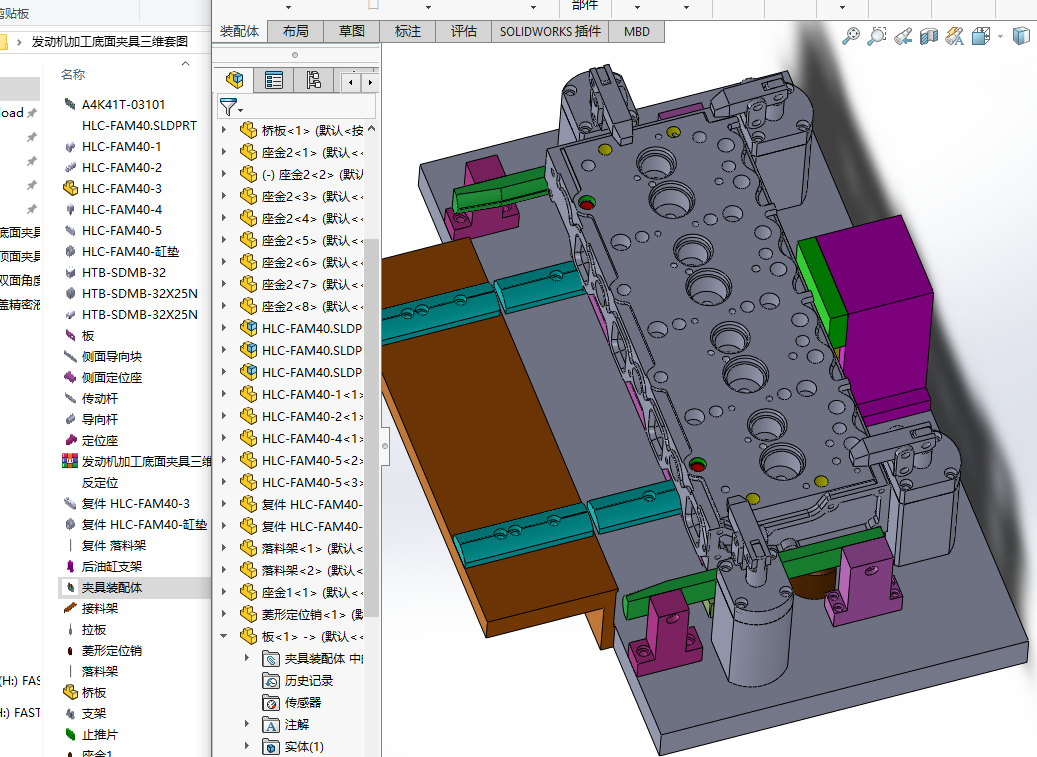Open the SOLIDWORKS 插件 tab
The image size is (1037, 757).
(550, 31)
